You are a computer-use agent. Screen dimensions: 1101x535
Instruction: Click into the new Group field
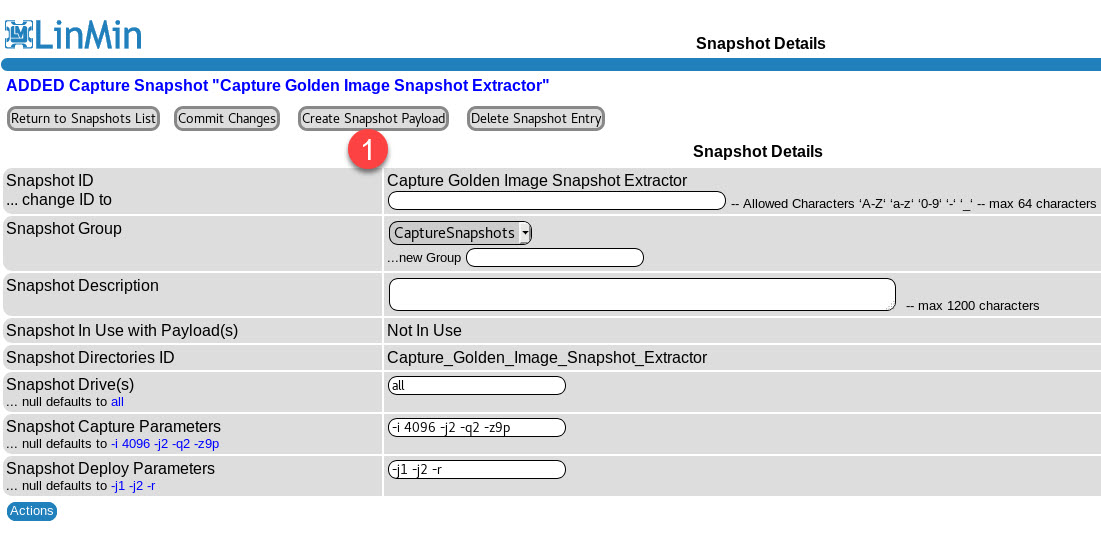tap(554, 258)
